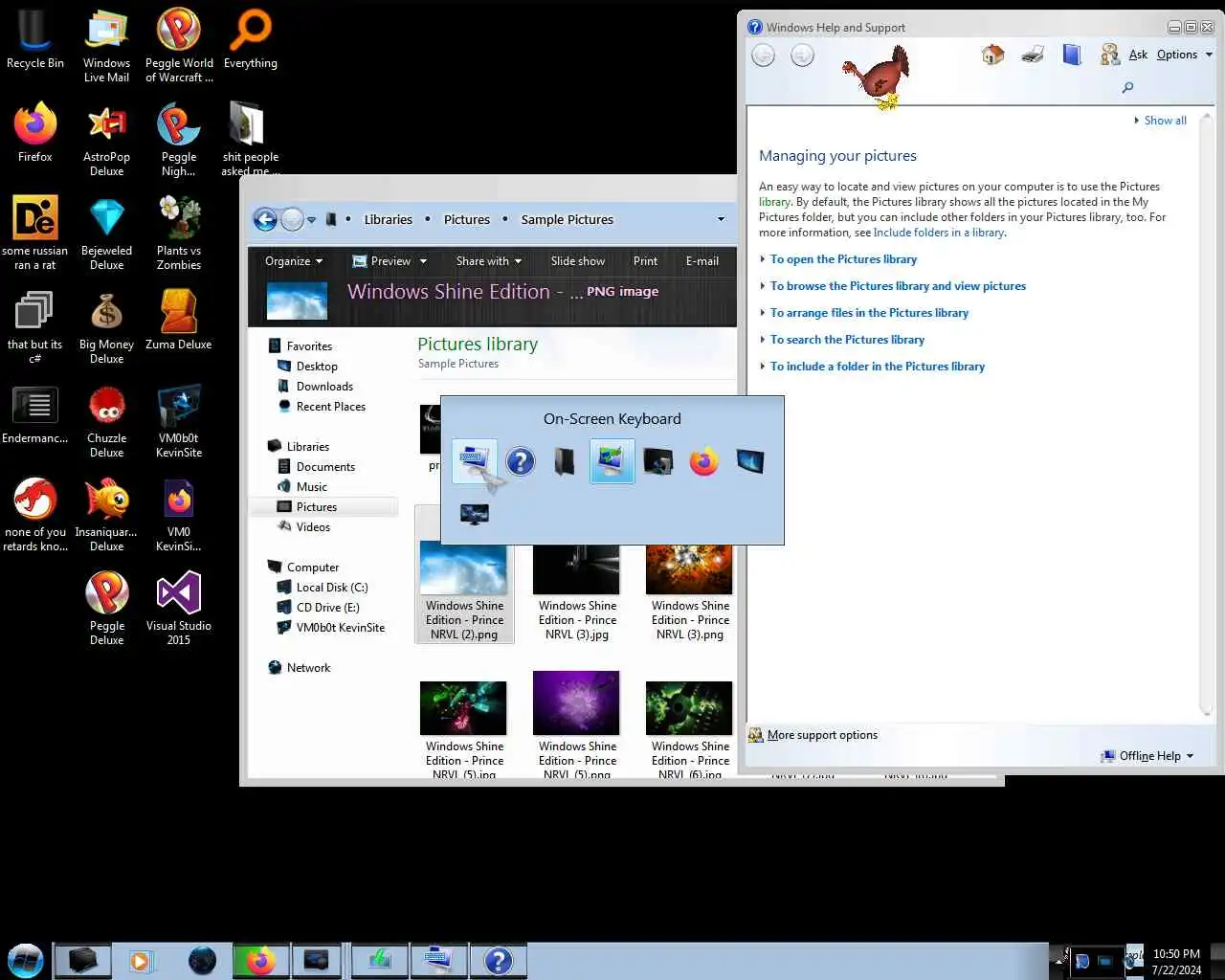
Task: Select On-Screen Keyboard icon in task switcher
Action: pos(474,462)
